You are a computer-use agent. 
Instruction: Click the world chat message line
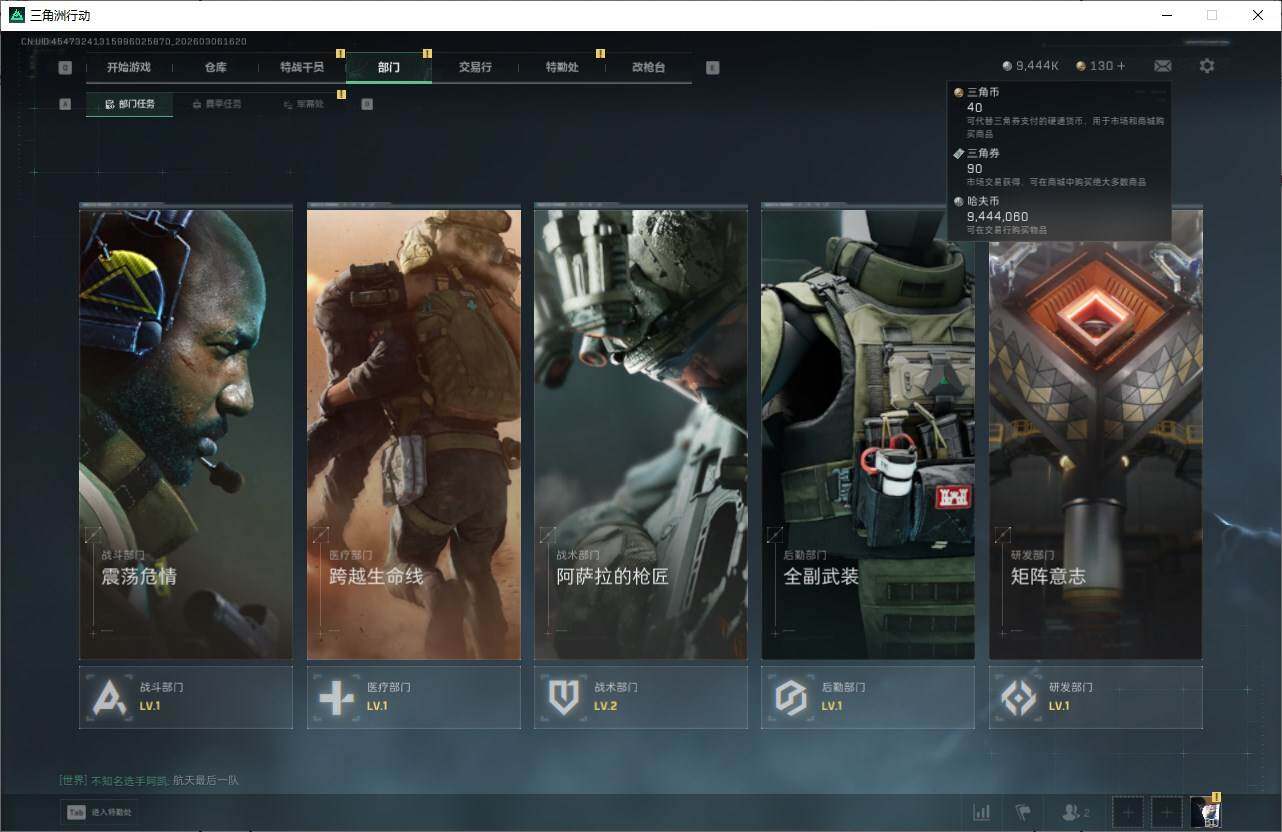(149, 780)
